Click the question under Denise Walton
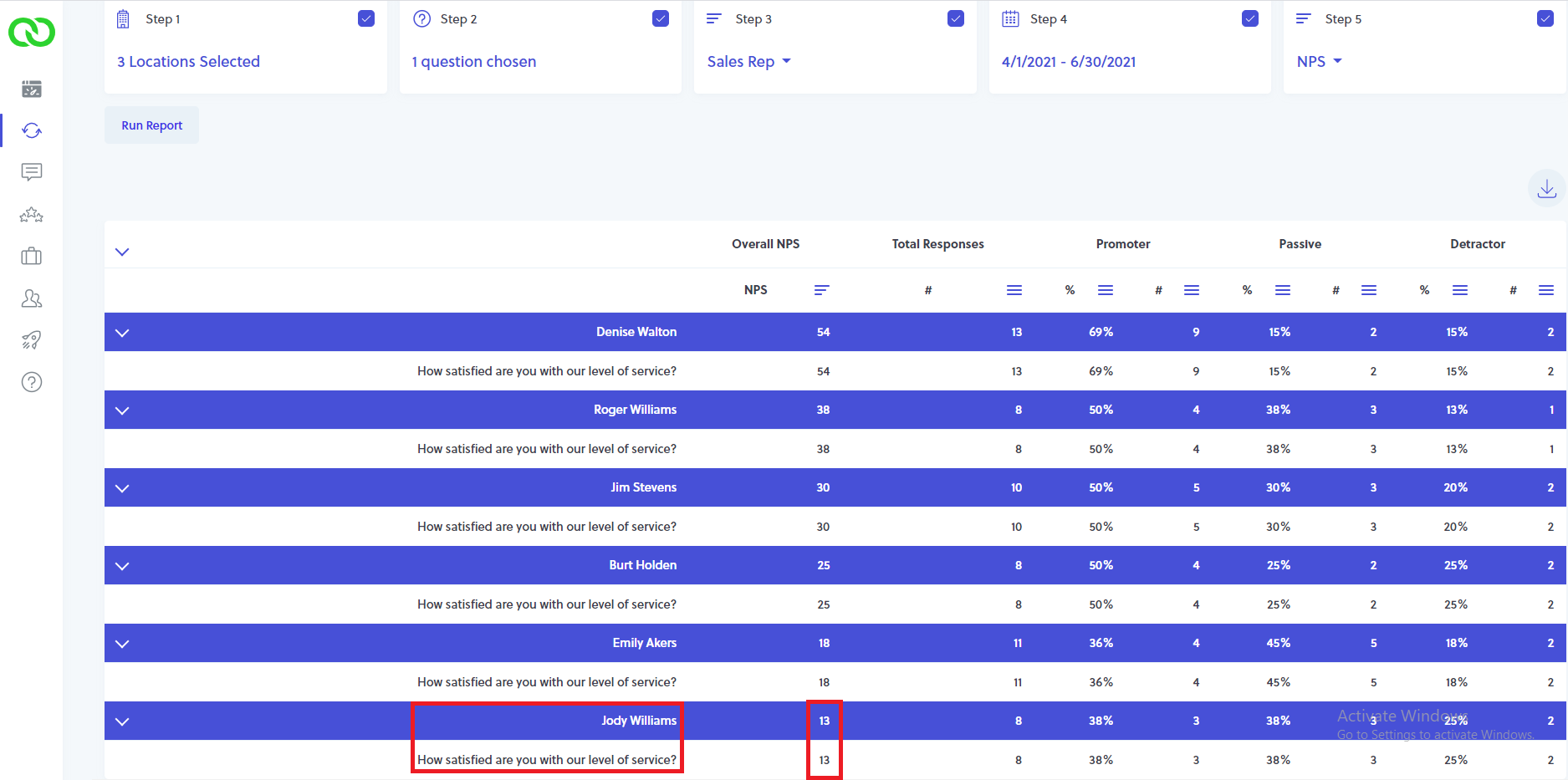The height and width of the screenshot is (780, 1568). click(x=547, y=371)
